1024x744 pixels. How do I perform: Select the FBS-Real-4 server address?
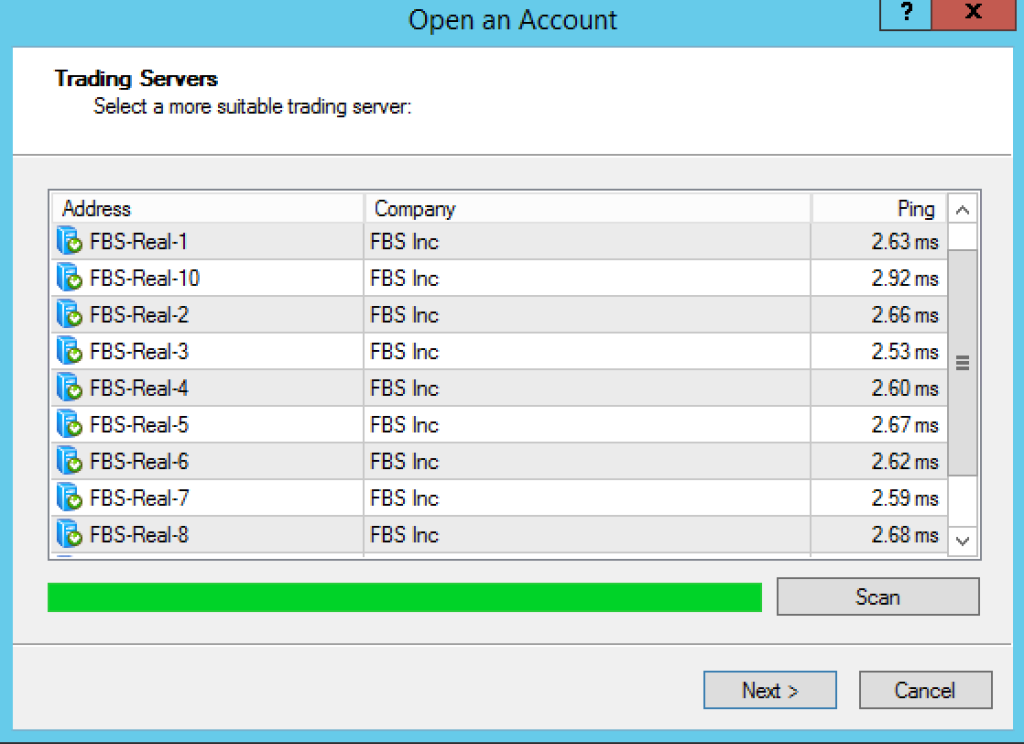[x=139, y=388]
